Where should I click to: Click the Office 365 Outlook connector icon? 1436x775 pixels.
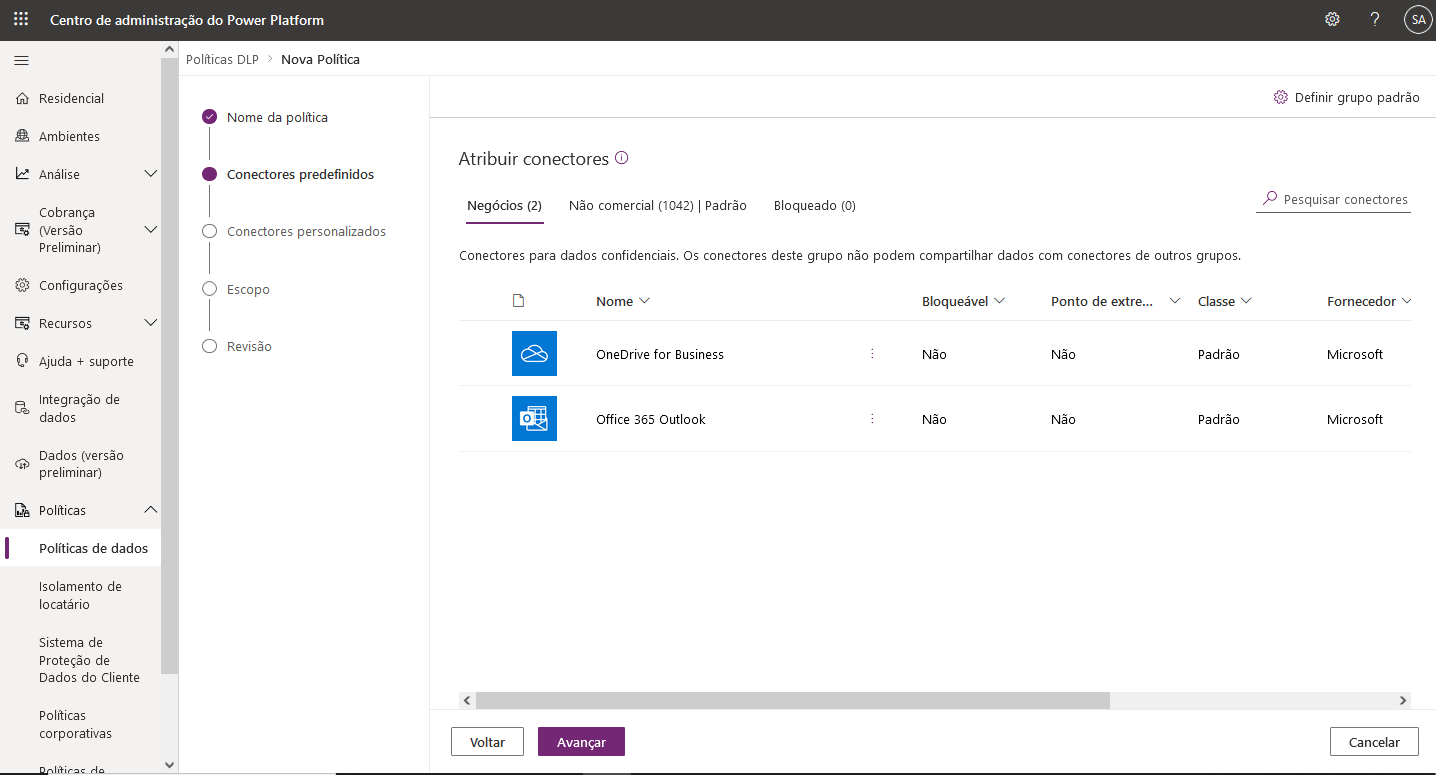(534, 419)
